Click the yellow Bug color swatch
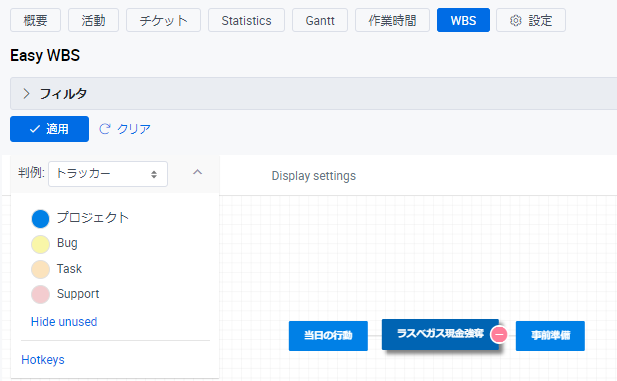 [40, 244]
